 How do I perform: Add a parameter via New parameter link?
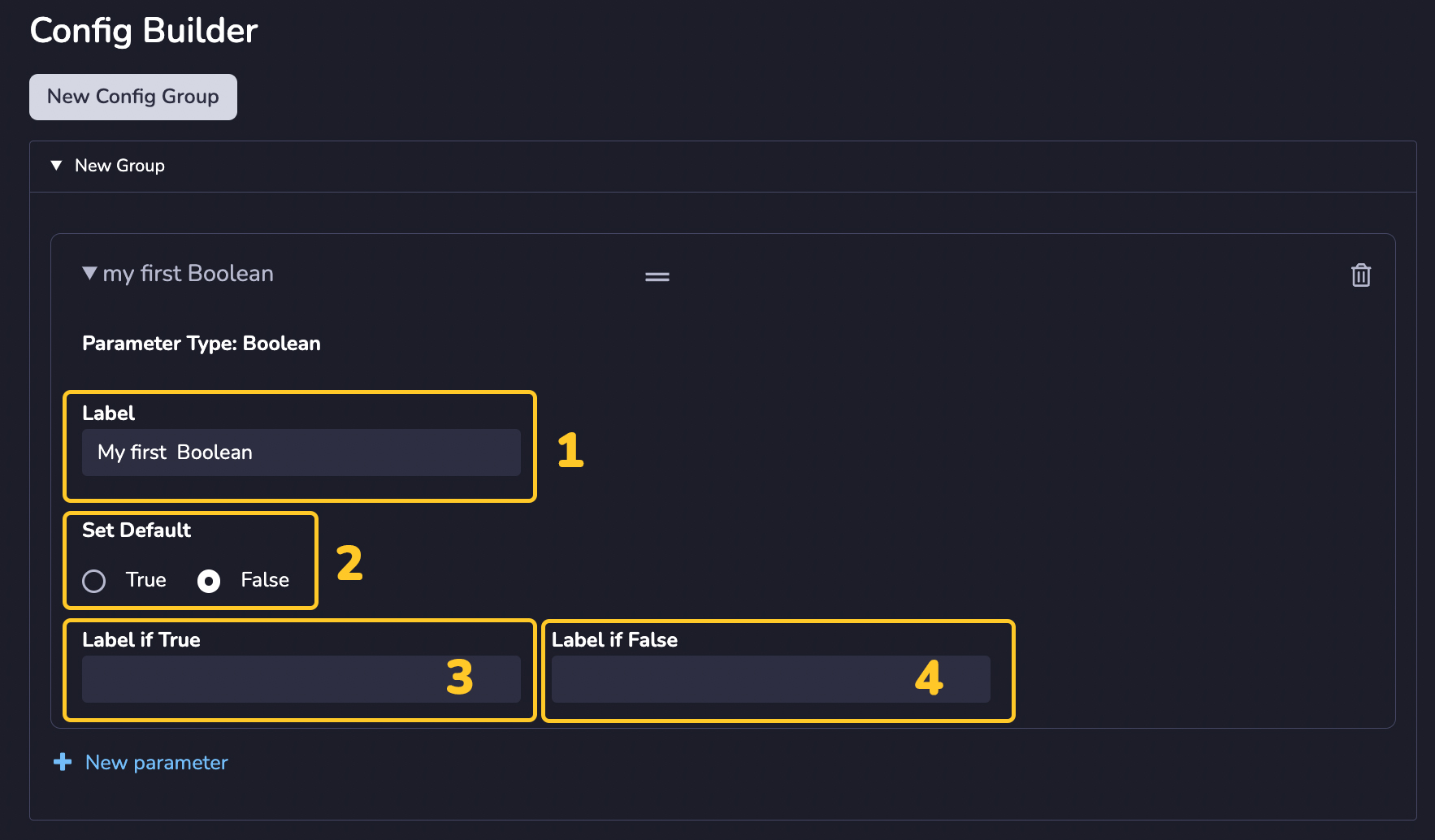pos(157,763)
